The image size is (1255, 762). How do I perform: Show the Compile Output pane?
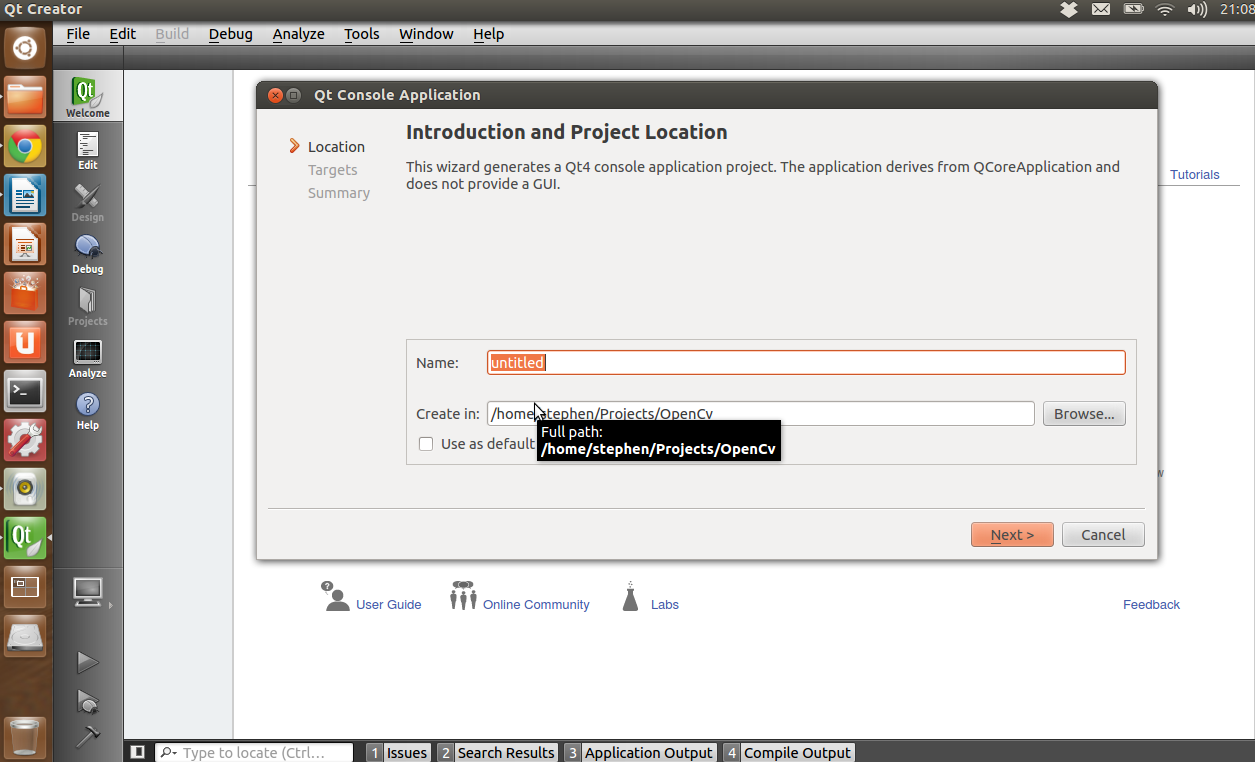pos(789,752)
